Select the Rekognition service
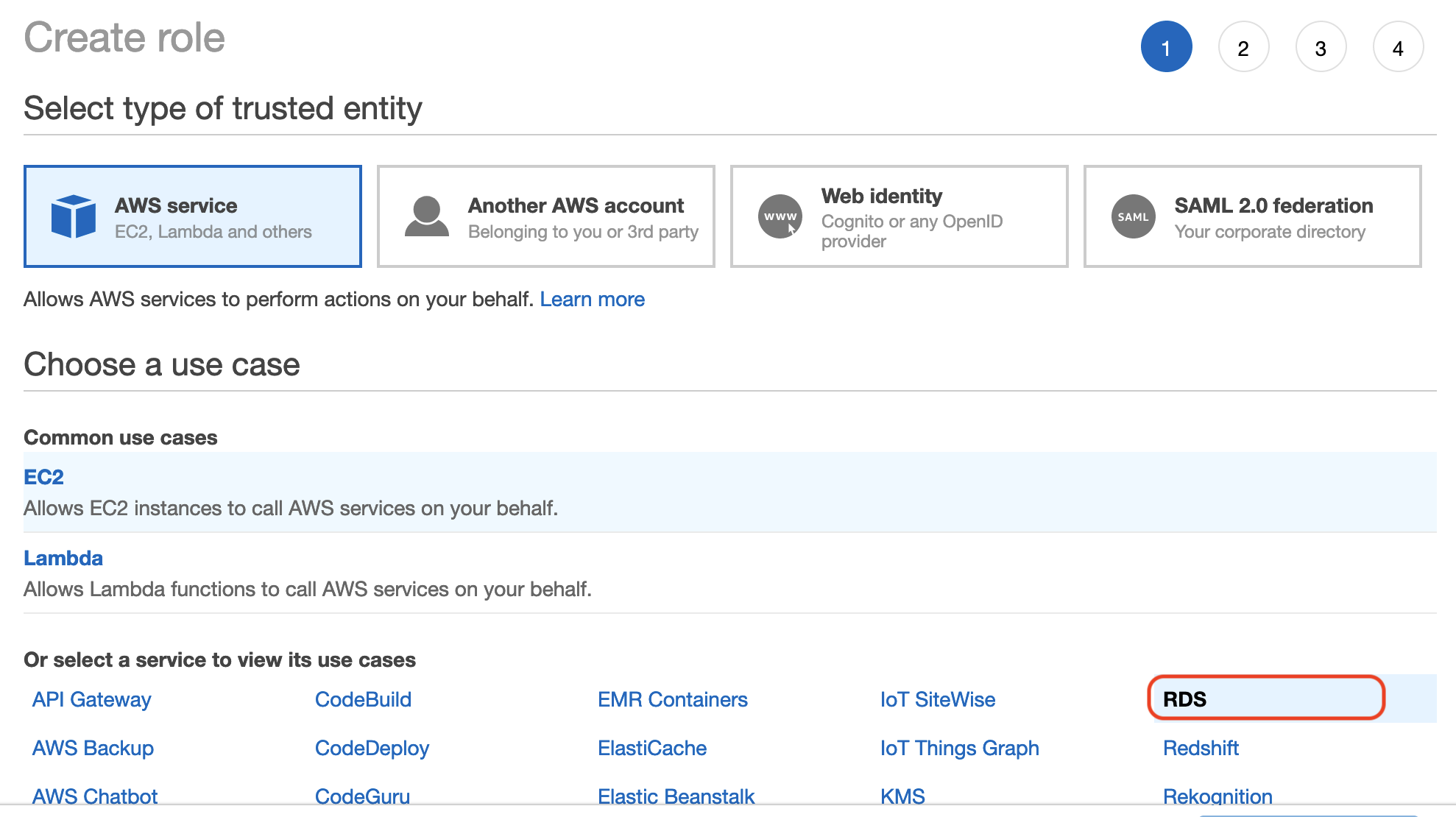The width and height of the screenshot is (1456, 817). click(1218, 796)
